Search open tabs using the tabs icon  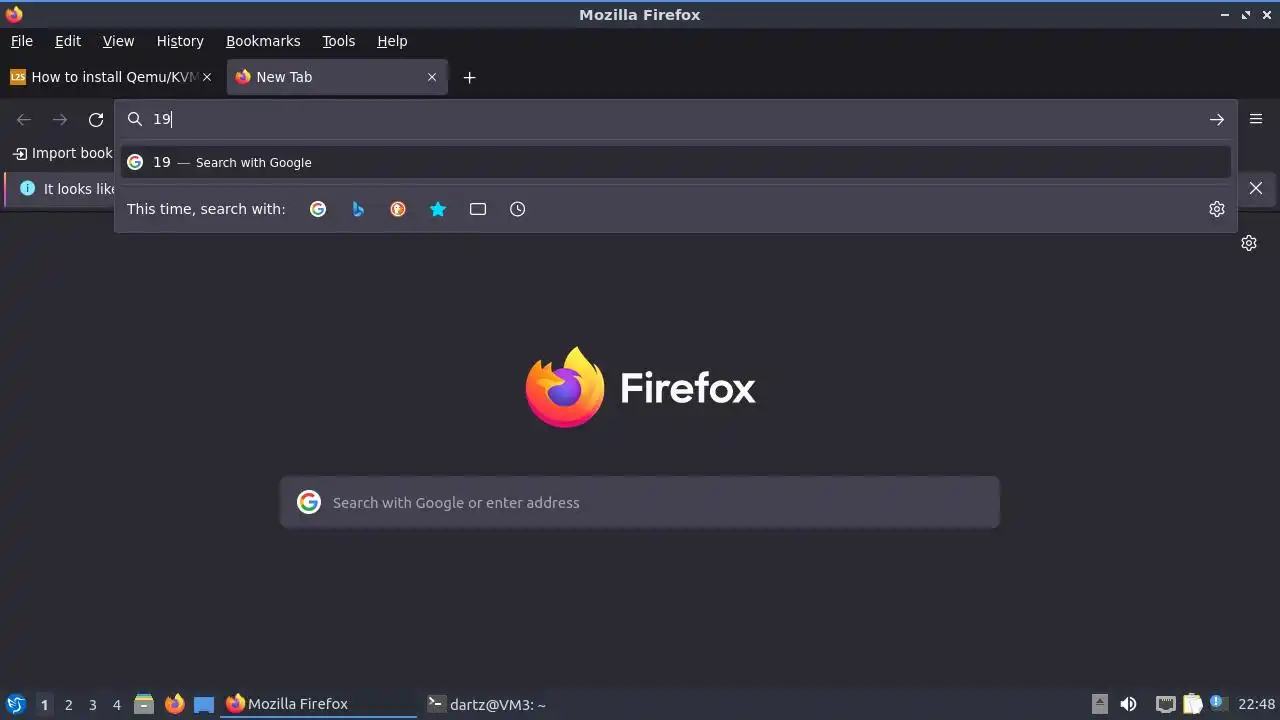coord(478,209)
